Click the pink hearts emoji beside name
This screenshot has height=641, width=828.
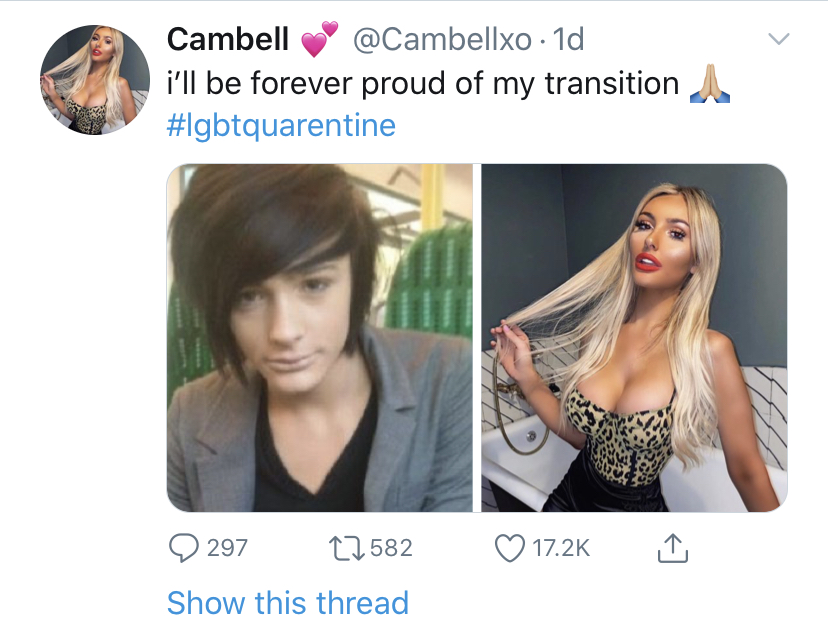point(319,39)
